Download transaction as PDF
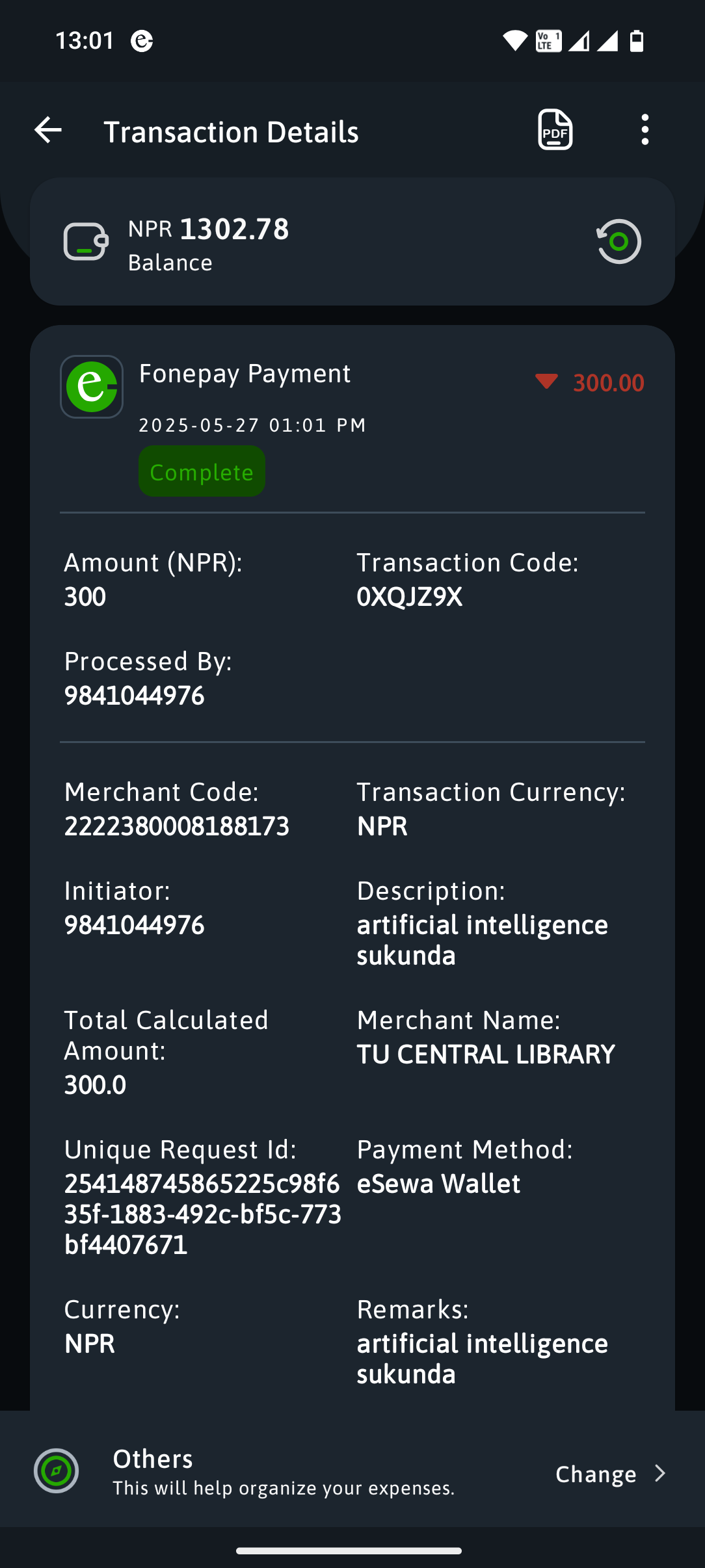Image resolution: width=705 pixels, height=1568 pixels. tap(555, 130)
